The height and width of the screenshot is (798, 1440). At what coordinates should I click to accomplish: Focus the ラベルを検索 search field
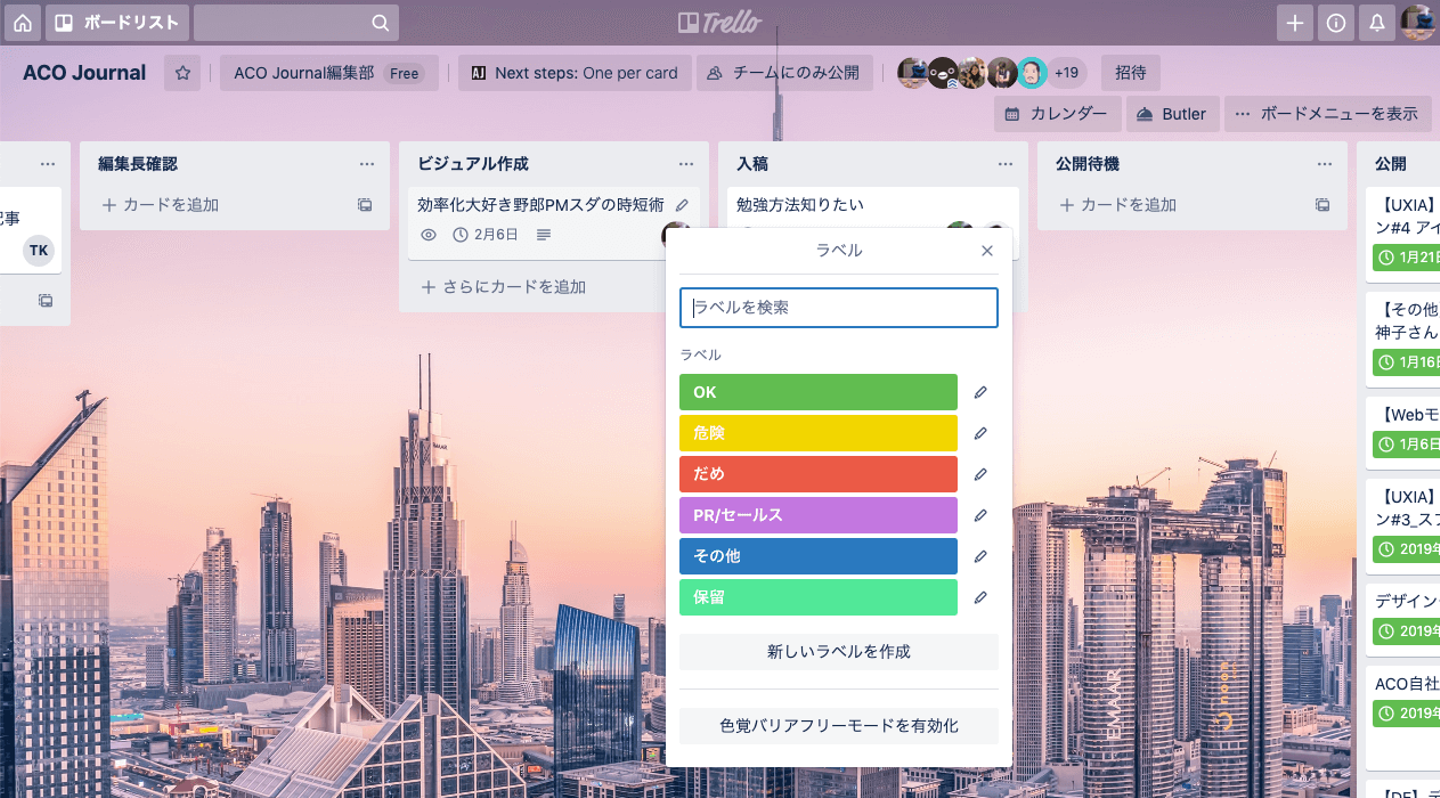point(839,308)
